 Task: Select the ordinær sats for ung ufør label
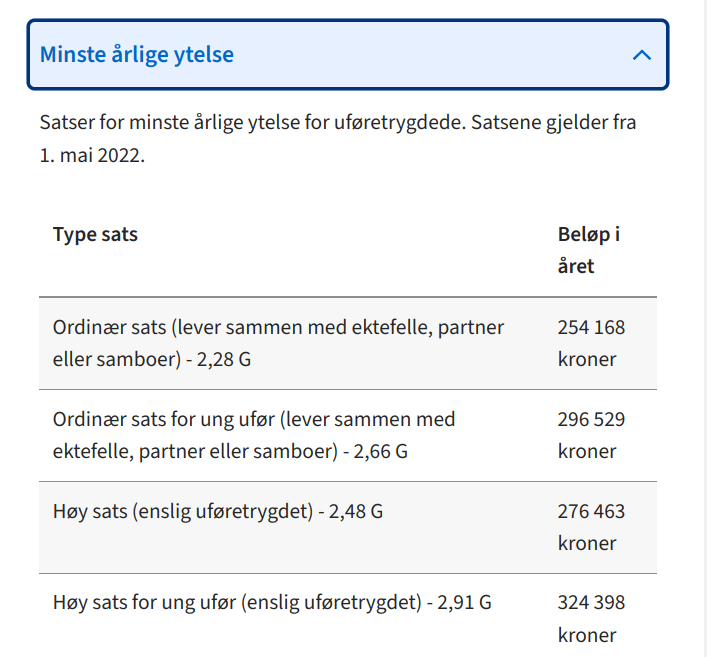(254, 435)
